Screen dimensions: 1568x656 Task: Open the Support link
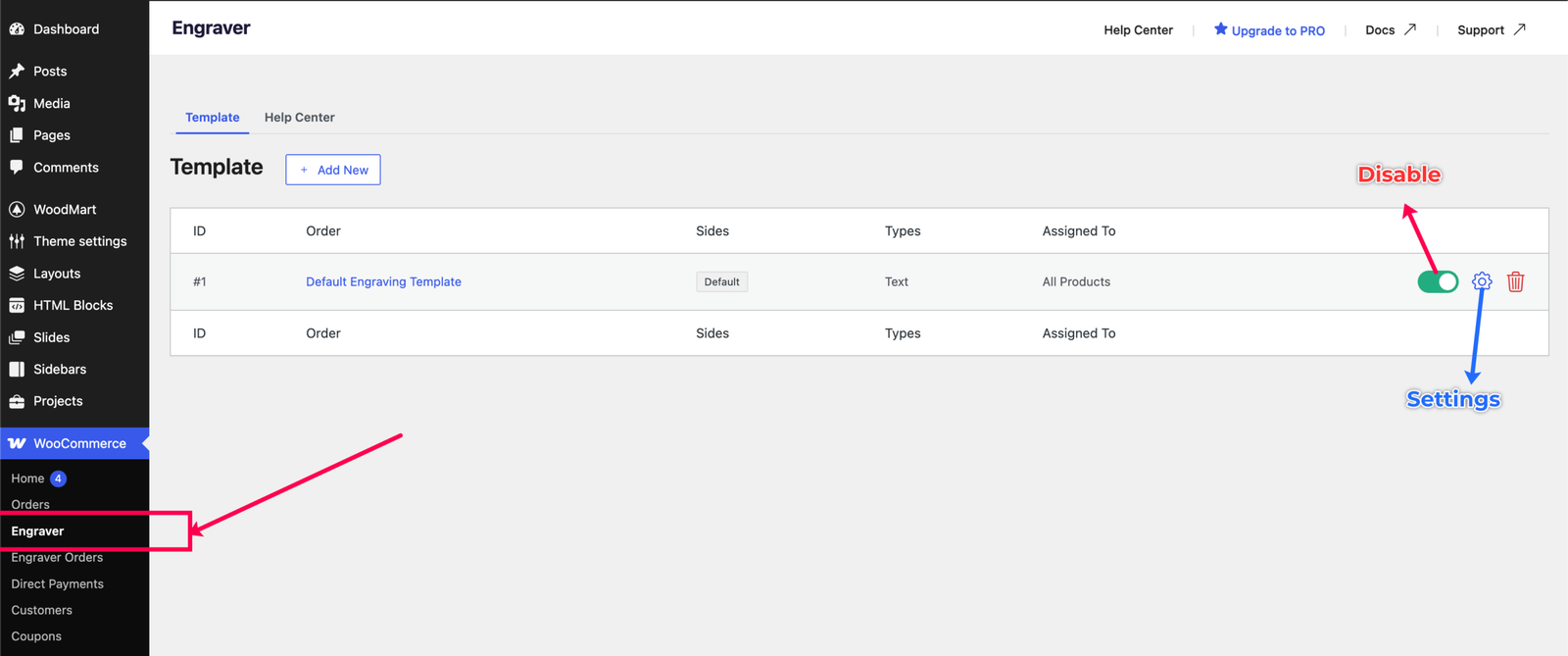click(x=1481, y=30)
